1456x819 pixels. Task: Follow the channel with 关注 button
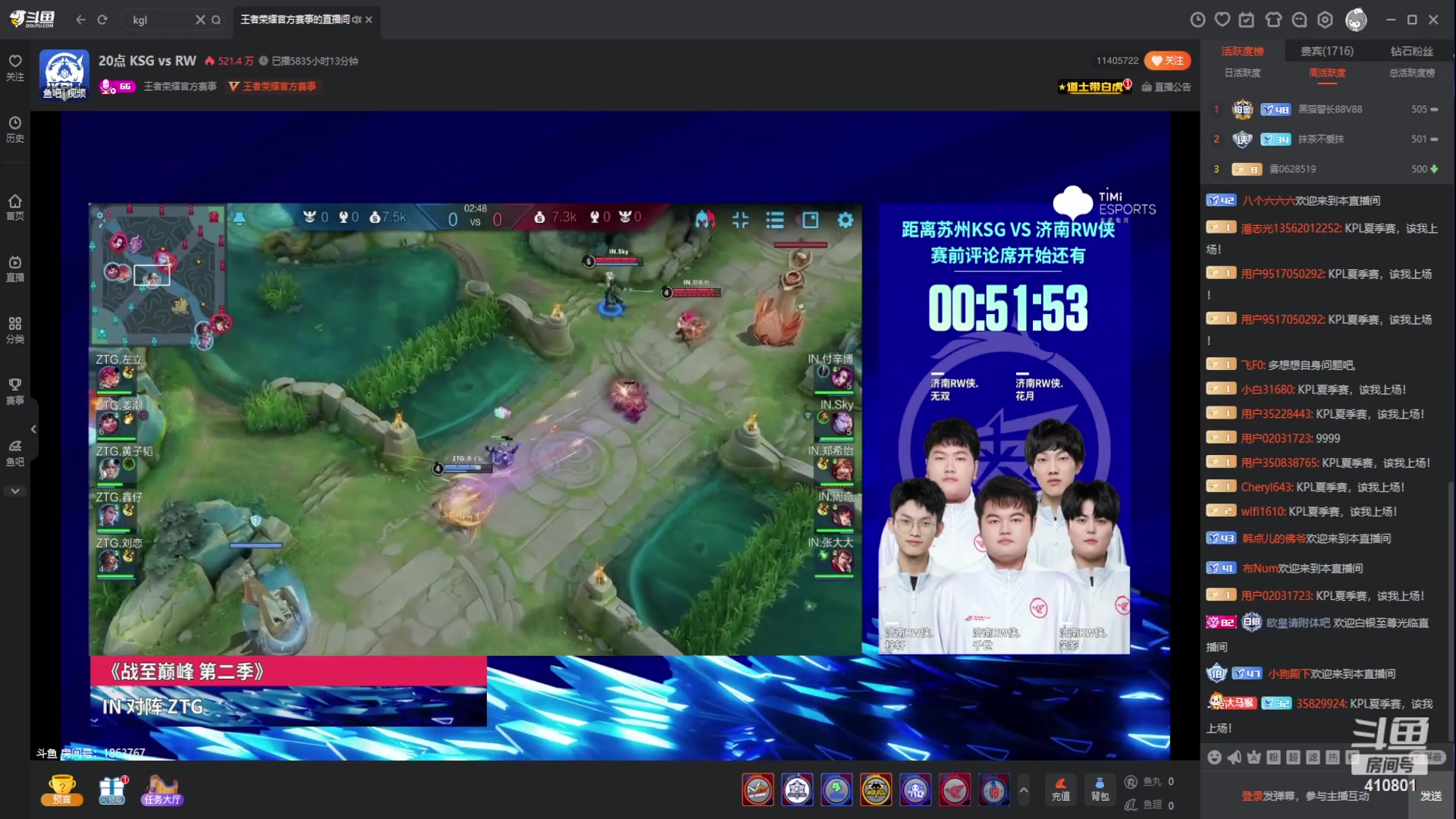point(1167,61)
